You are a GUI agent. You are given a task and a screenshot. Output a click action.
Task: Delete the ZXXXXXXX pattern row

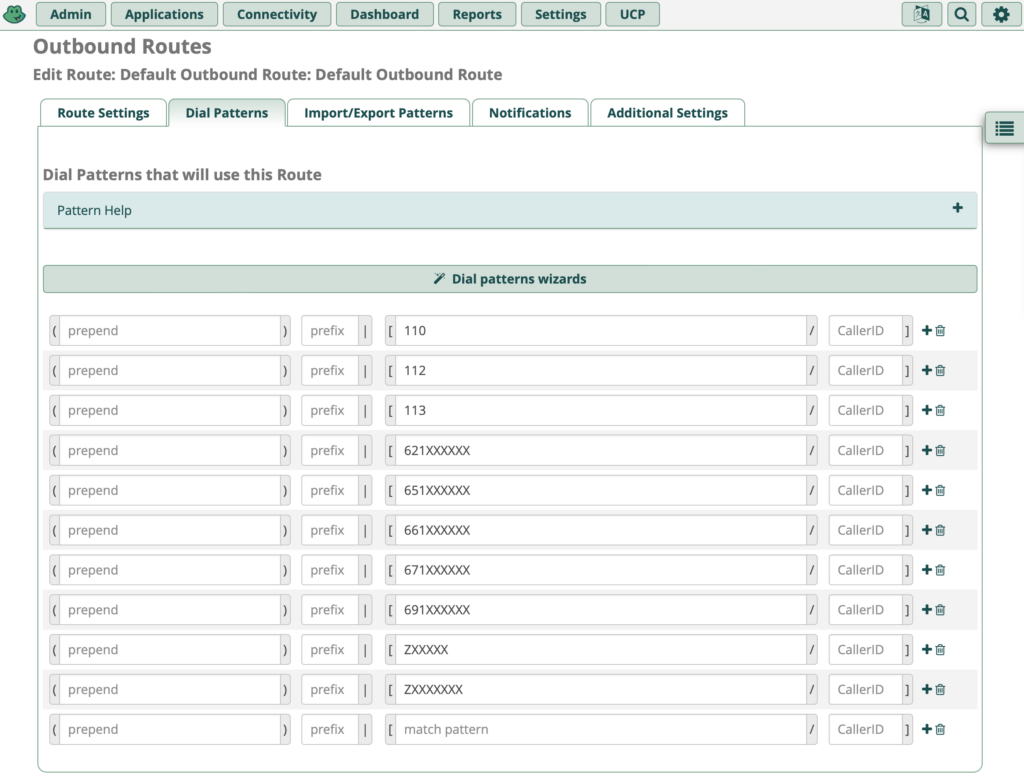click(x=940, y=690)
